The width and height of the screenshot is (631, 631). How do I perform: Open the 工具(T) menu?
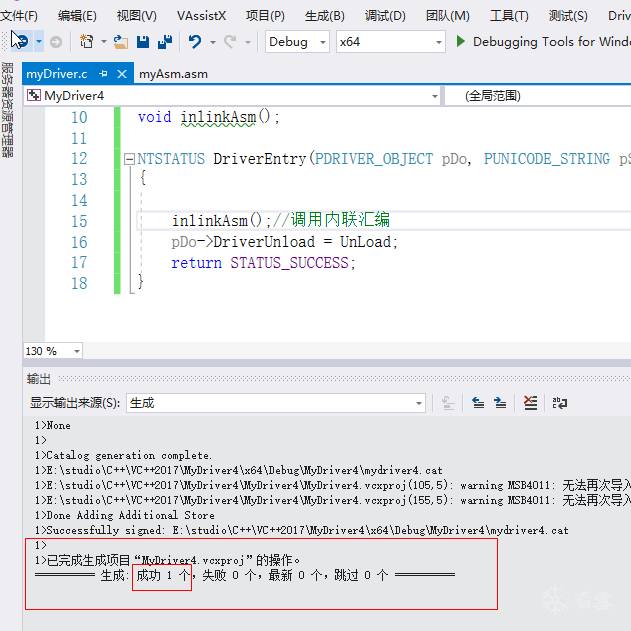(509, 16)
